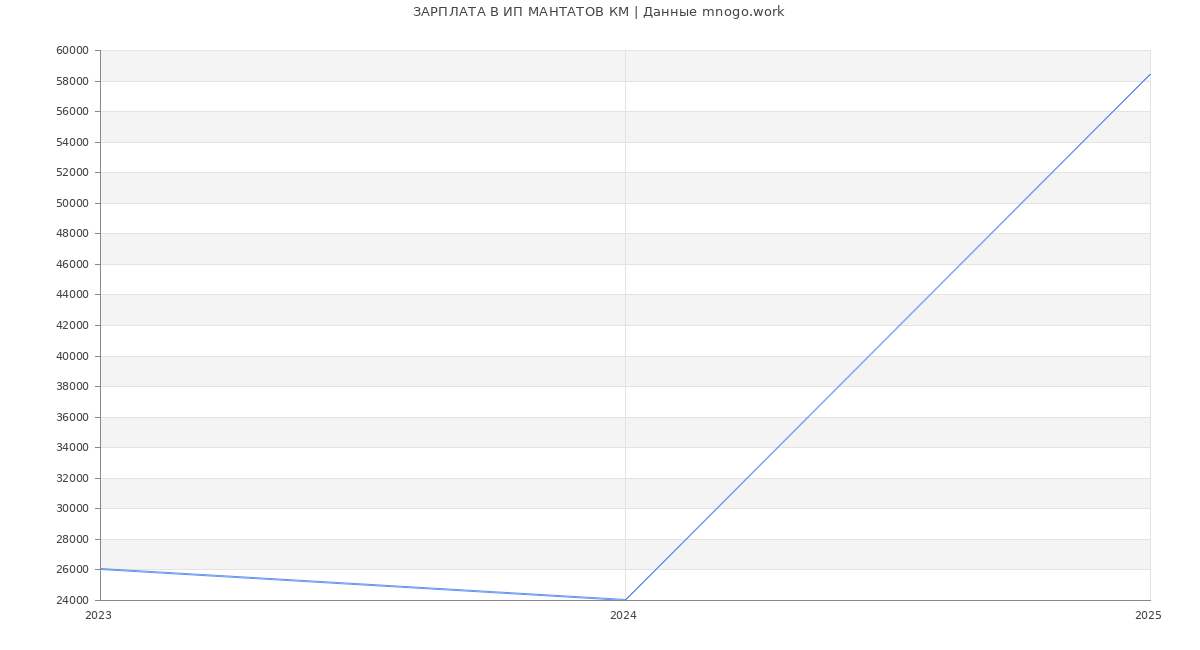Screen dimensions: 1200x650
Task: Click the 28000 y-axis label
Action: (x=73, y=539)
